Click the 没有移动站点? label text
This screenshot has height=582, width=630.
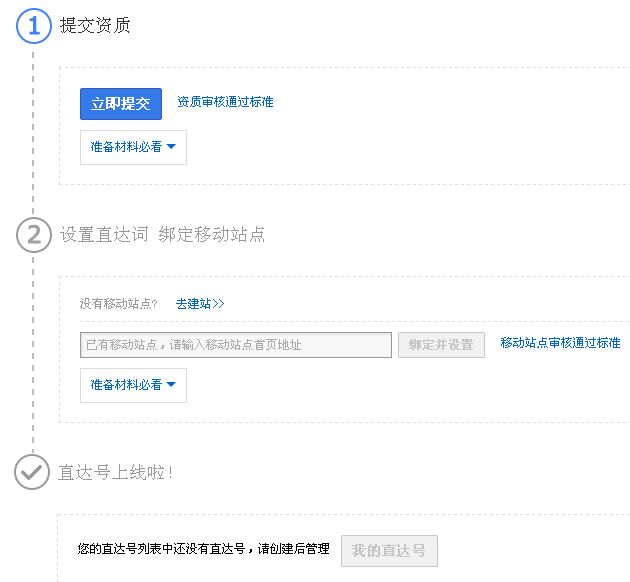(119, 304)
